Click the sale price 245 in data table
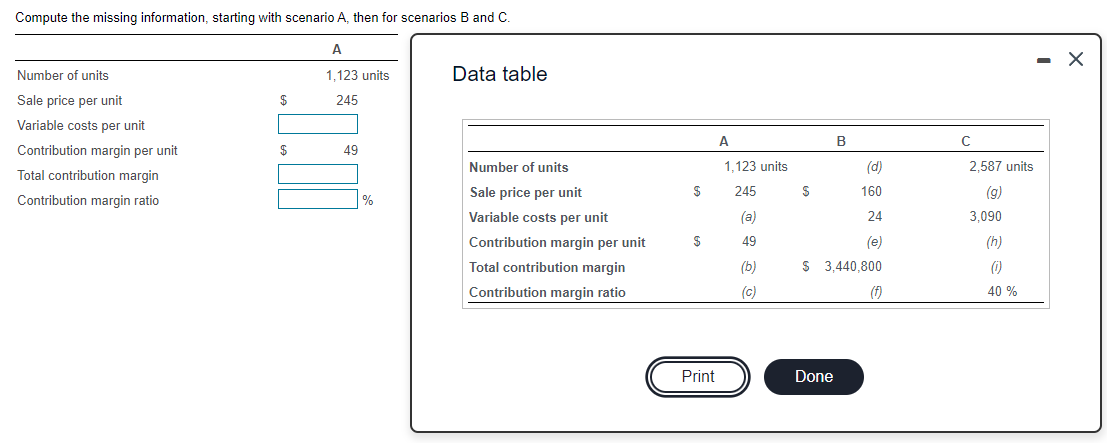Viewport: 1107px width, 443px height. [745, 191]
